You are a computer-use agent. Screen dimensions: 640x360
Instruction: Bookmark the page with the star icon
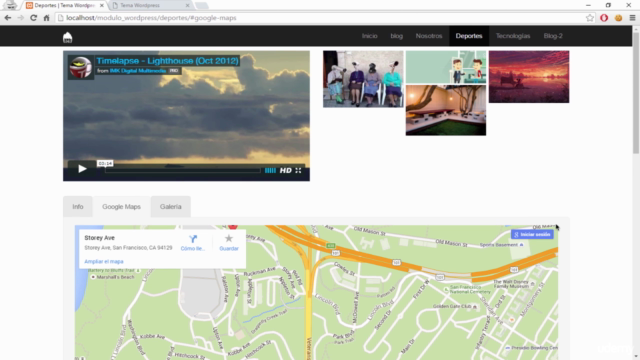[x=590, y=18]
